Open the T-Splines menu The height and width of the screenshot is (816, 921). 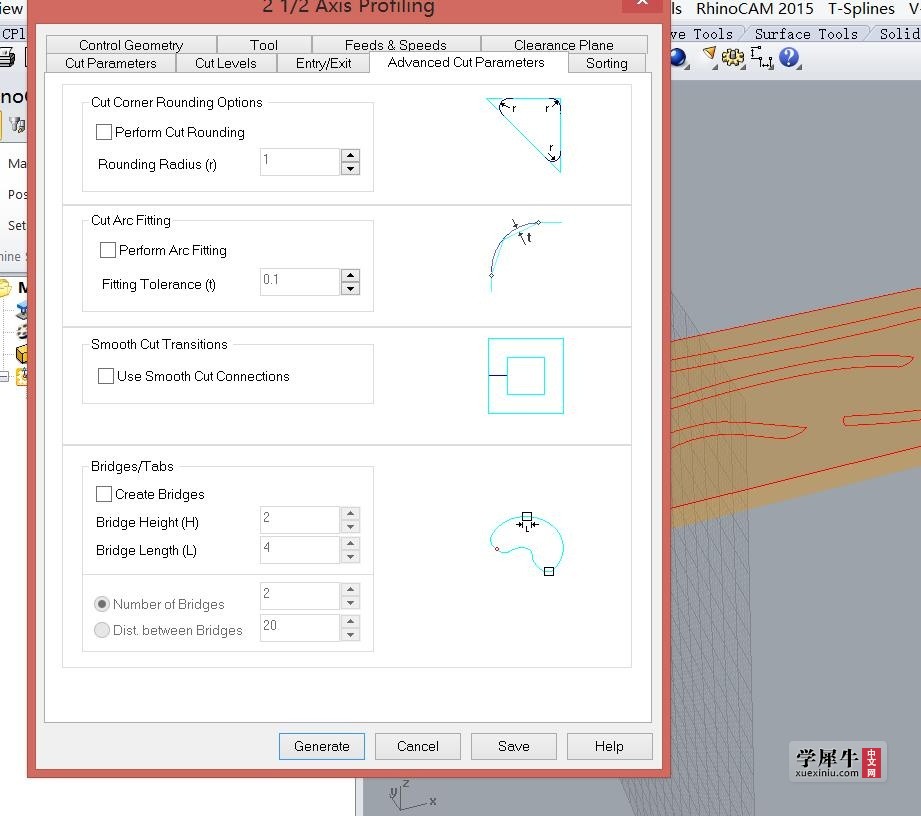coord(861,9)
